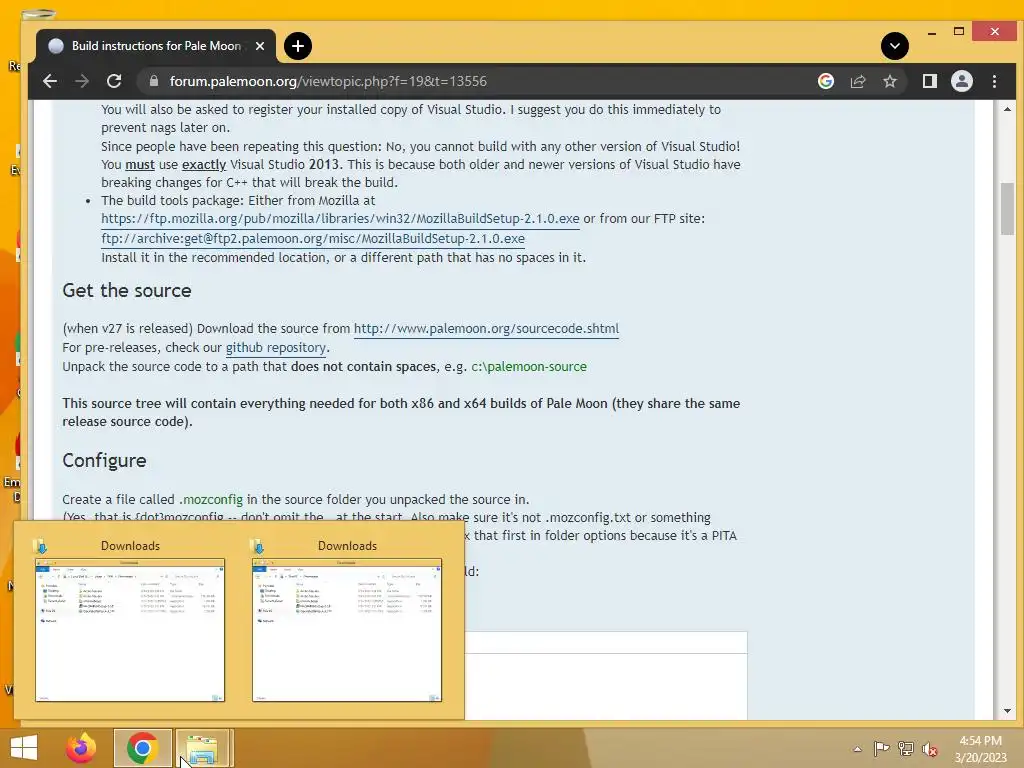The image size is (1024, 768).
Task: Open the network status tray icon
Action: point(905,748)
